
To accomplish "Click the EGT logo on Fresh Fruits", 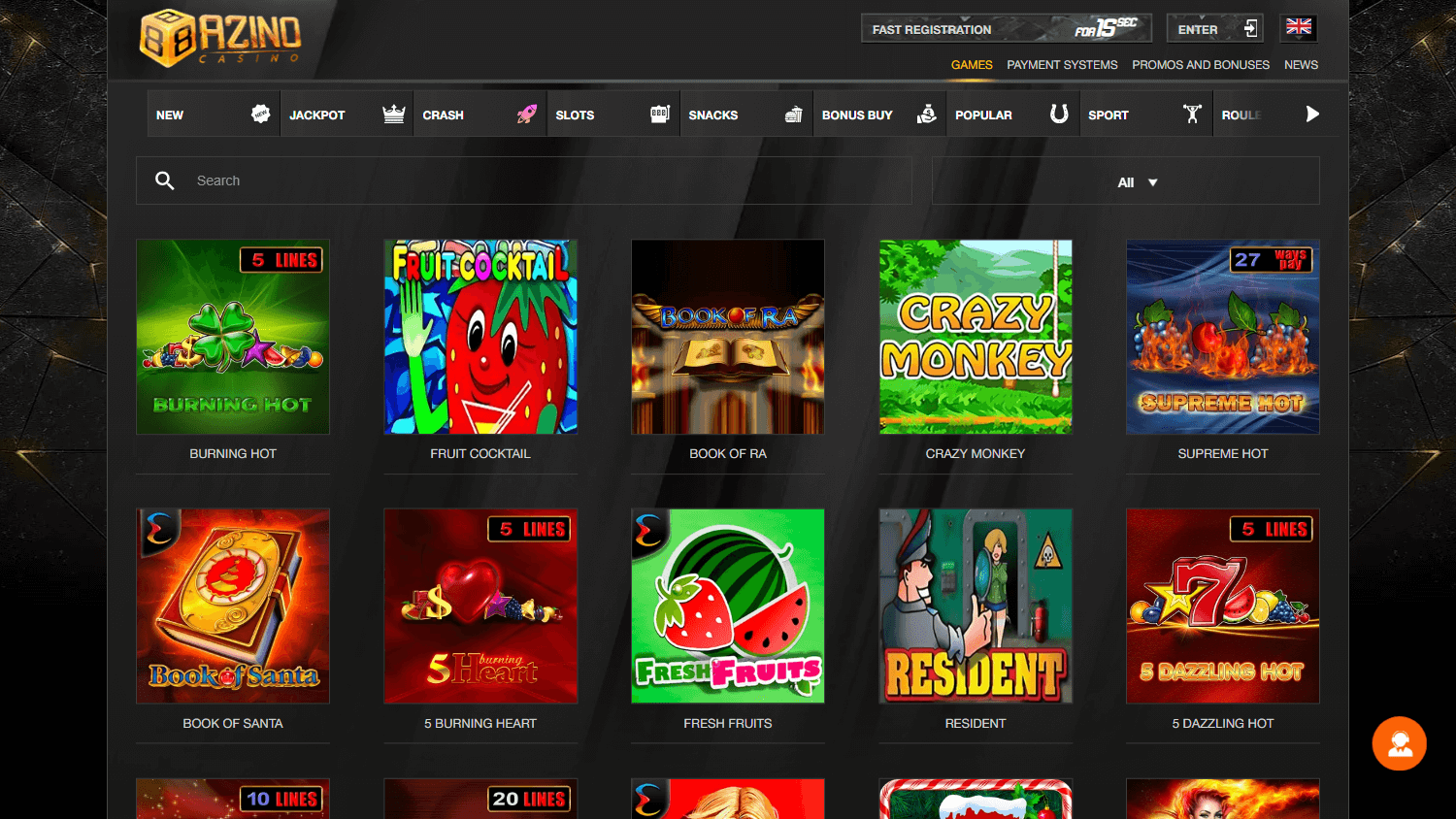I will [649, 530].
